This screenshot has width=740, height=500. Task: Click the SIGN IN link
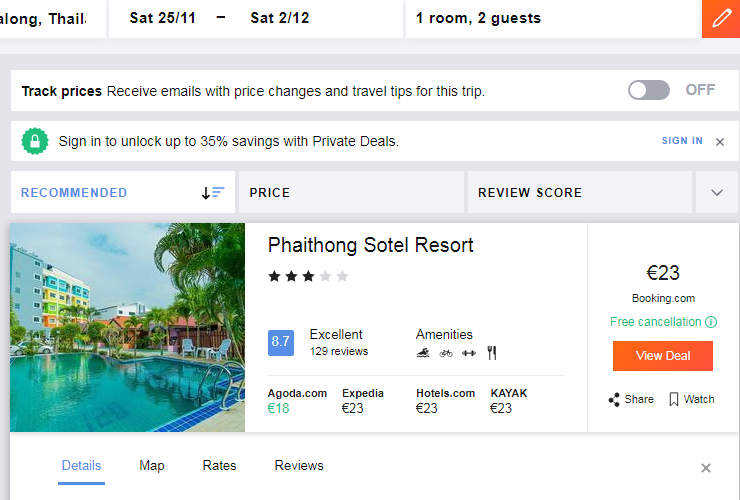coord(682,142)
